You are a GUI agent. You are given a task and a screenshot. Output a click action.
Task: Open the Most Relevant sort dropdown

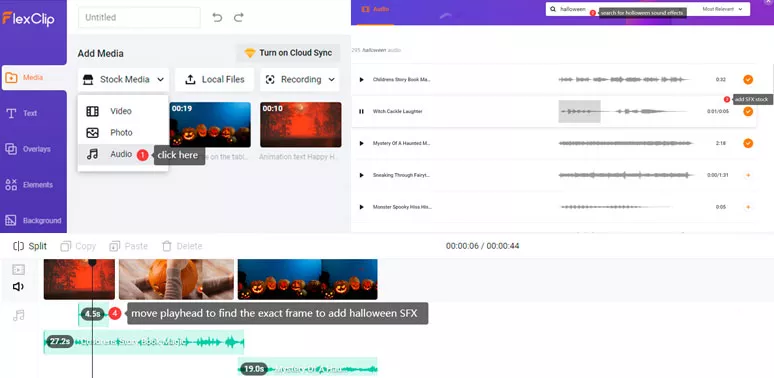point(722,9)
